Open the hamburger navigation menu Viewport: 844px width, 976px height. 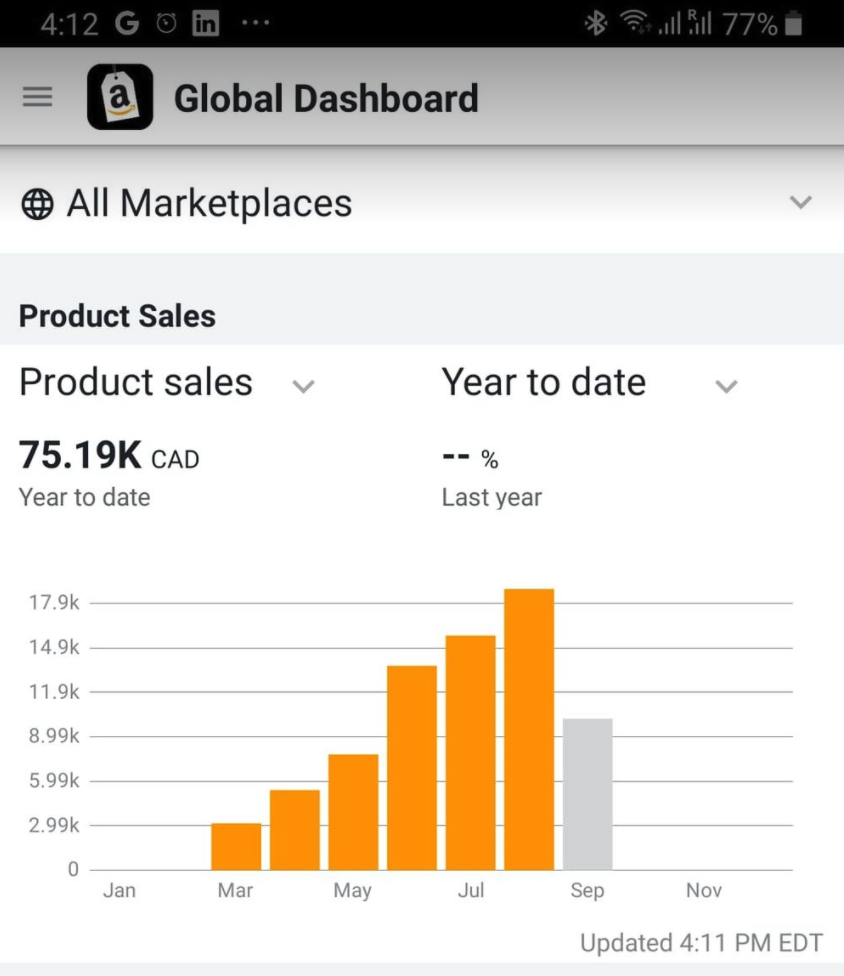coord(37,96)
